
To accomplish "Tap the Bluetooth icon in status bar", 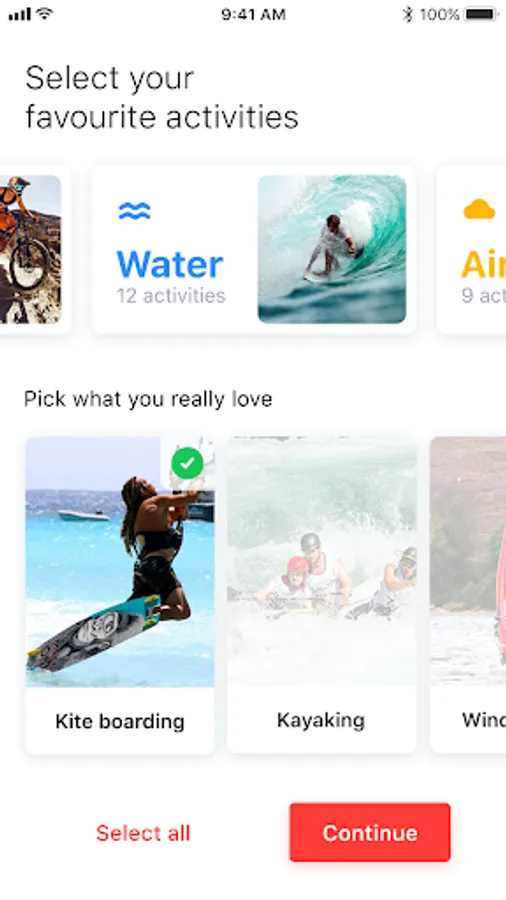I will [407, 14].
